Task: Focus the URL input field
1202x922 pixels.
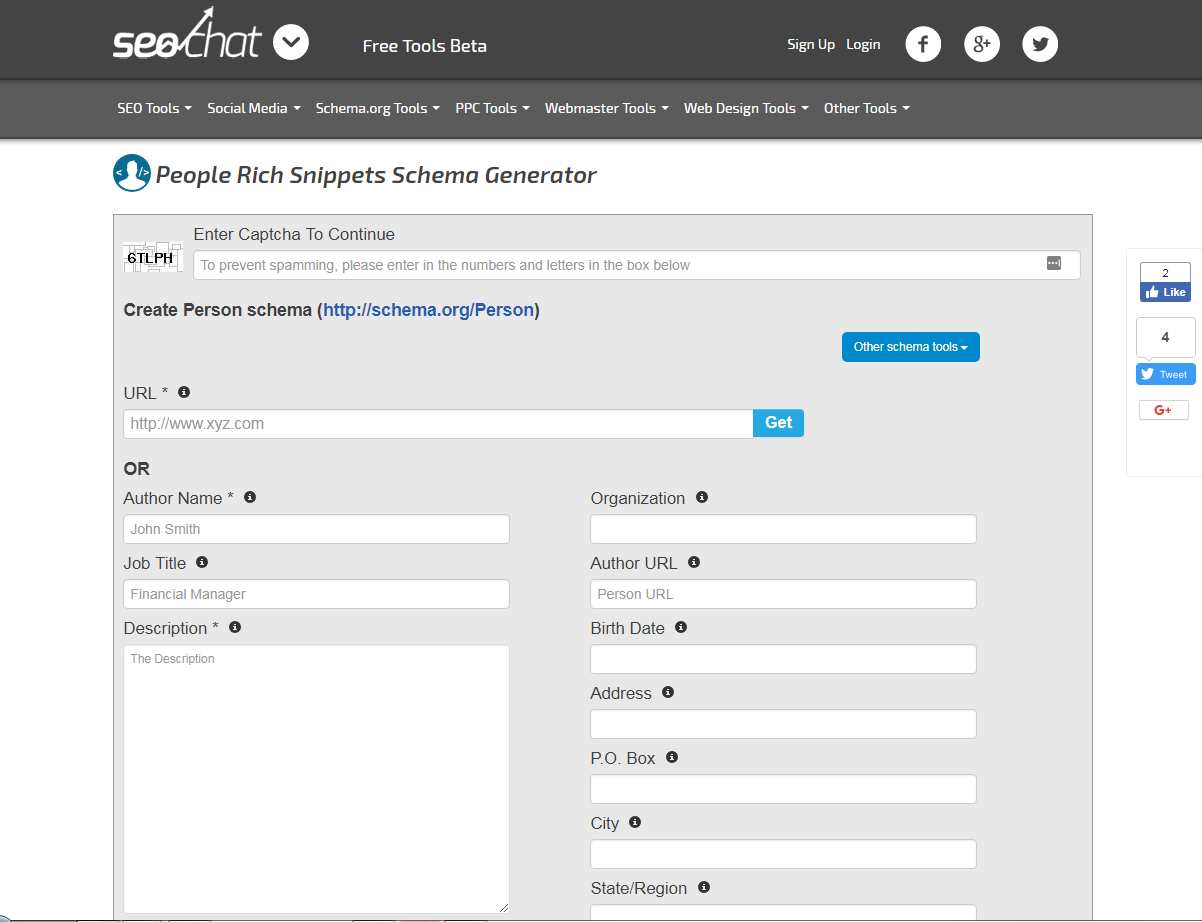Action: [x=438, y=424]
